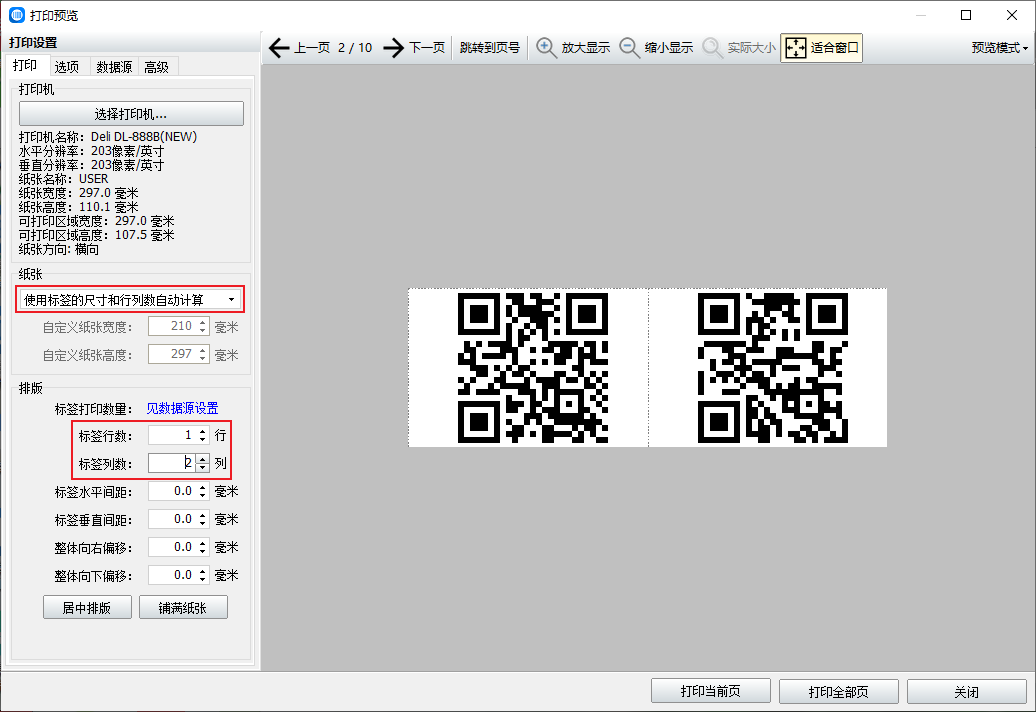The width and height of the screenshot is (1036, 712).
Task: Click the 整体向下偏移 input field
Action: [172, 575]
